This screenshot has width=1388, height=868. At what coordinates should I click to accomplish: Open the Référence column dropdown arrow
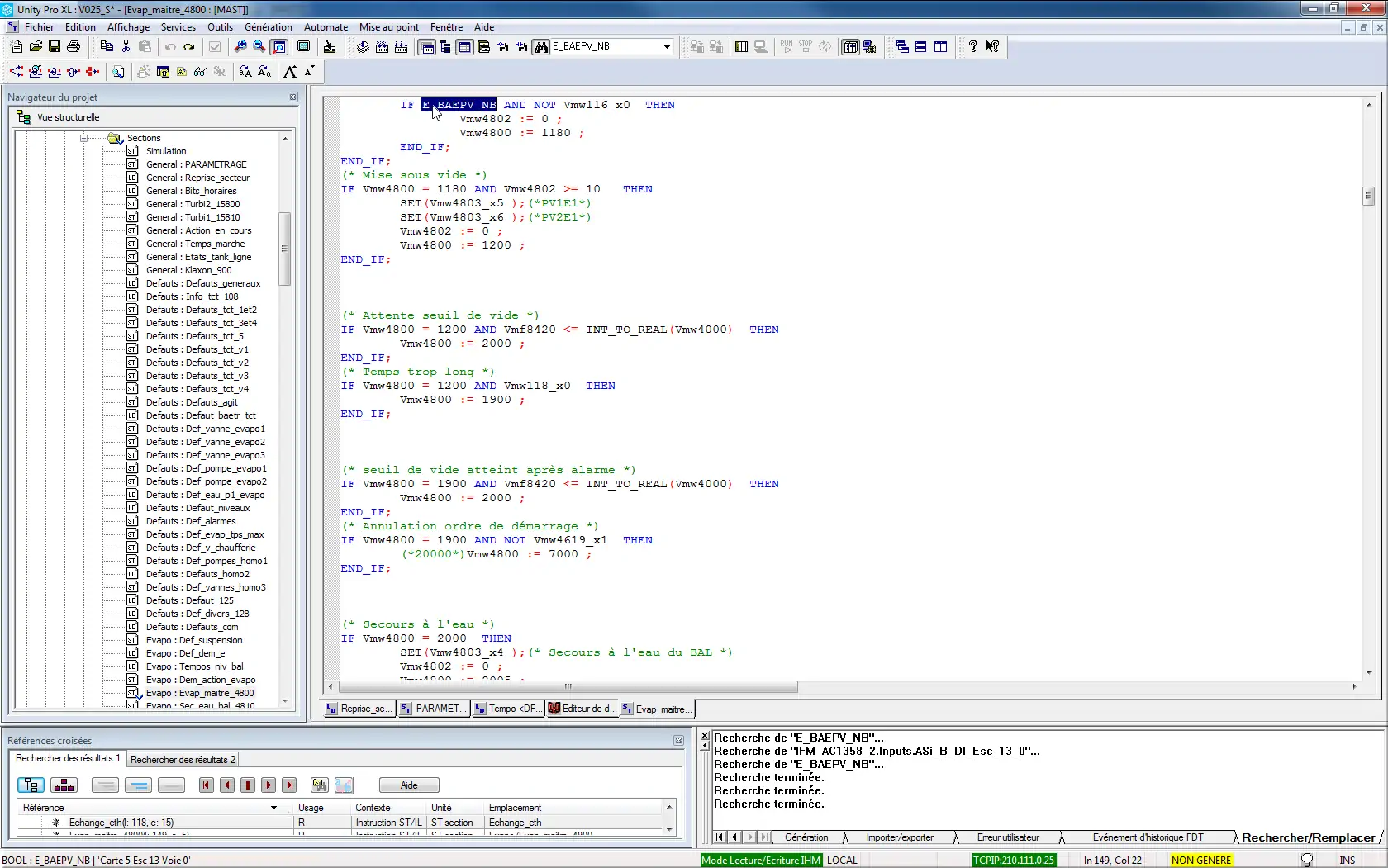pos(273,808)
